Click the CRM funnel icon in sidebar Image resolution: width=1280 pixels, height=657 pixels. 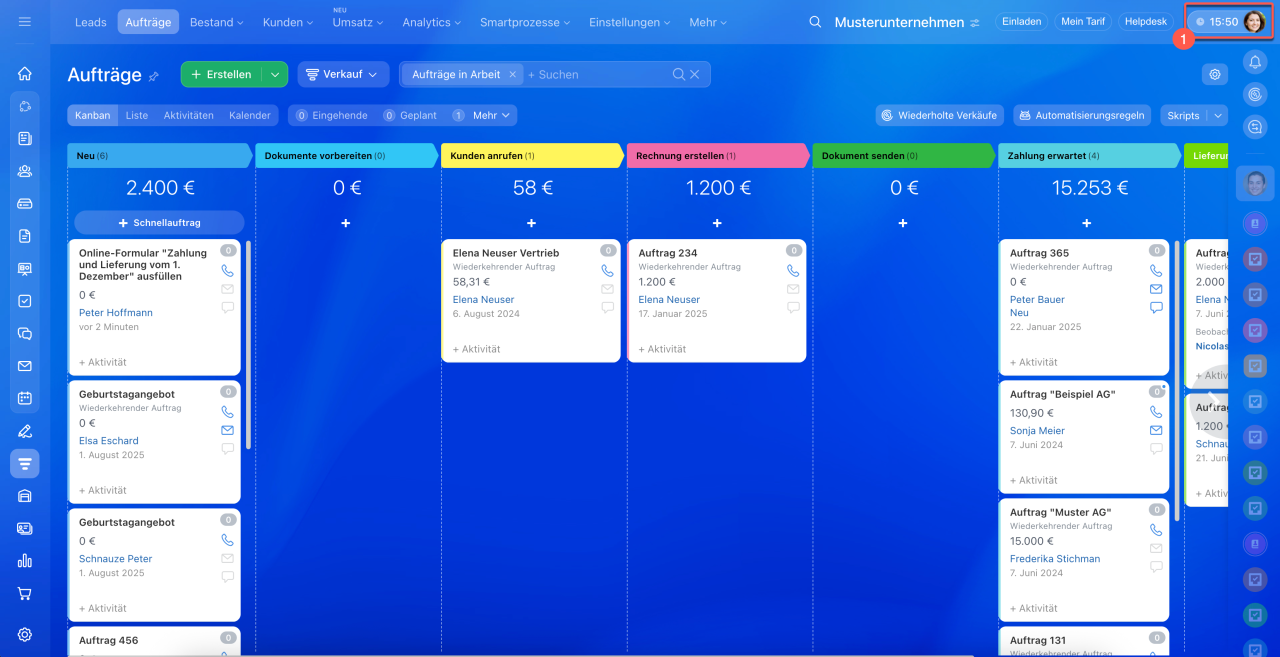coord(25,463)
